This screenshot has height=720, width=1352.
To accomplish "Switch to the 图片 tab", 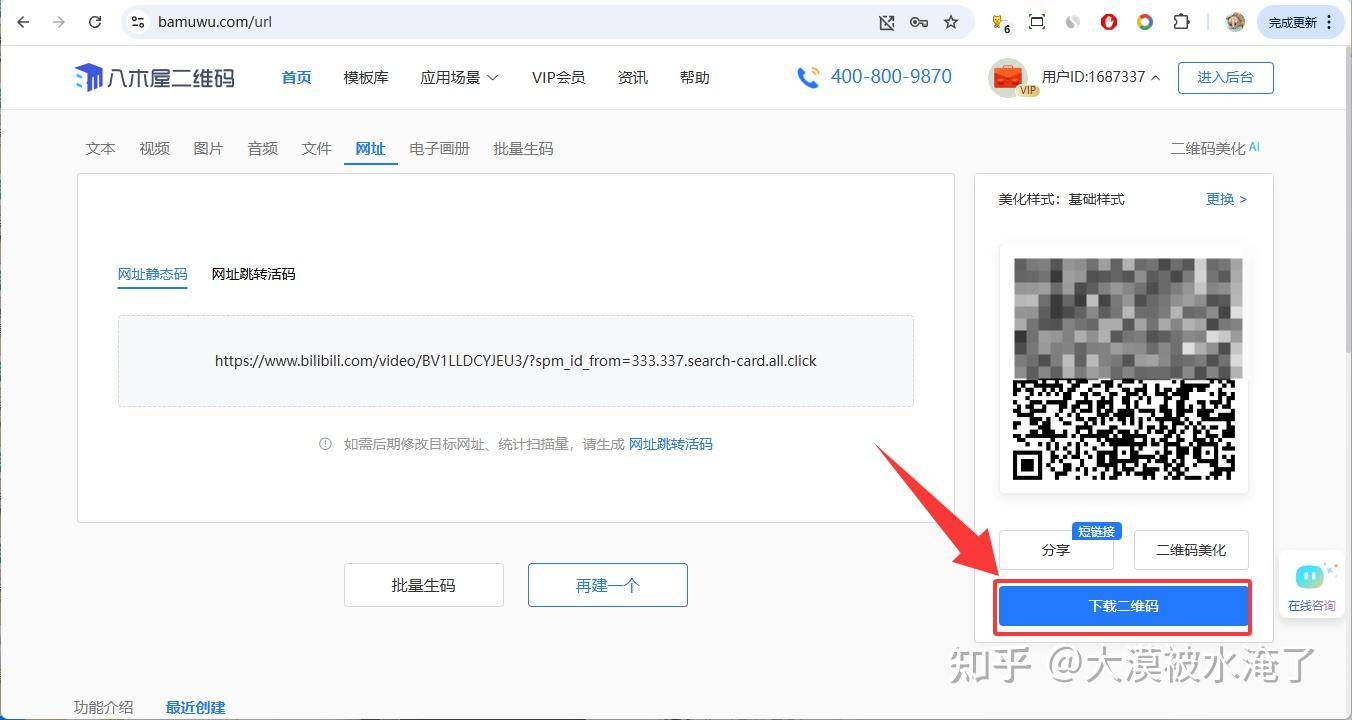I will tap(208, 148).
